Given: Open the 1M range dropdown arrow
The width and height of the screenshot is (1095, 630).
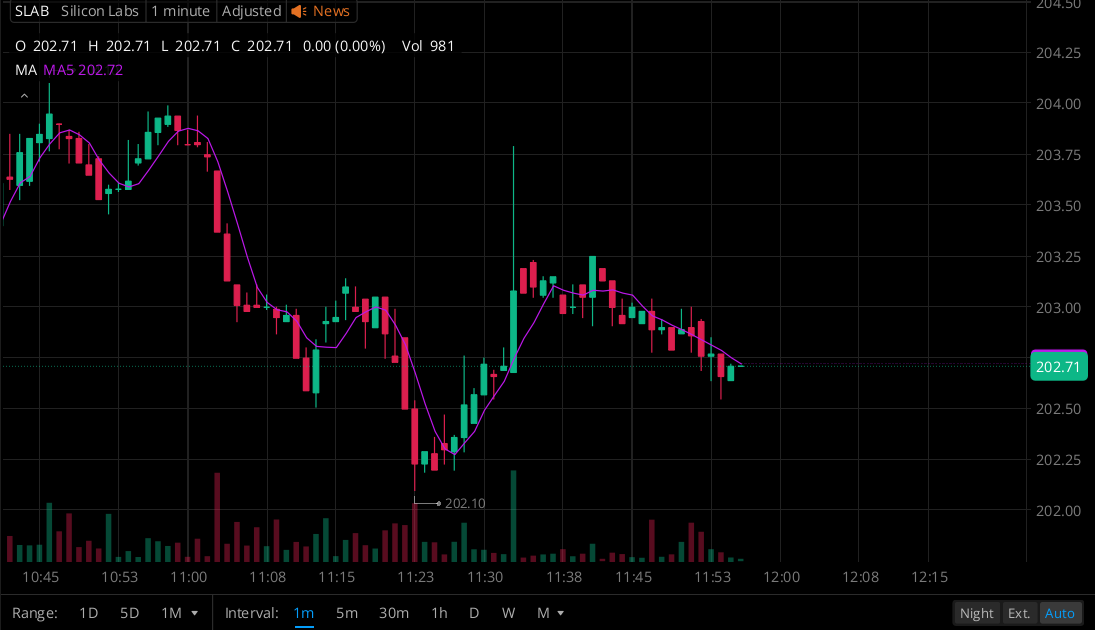Looking at the screenshot, I should click(195, 613).
